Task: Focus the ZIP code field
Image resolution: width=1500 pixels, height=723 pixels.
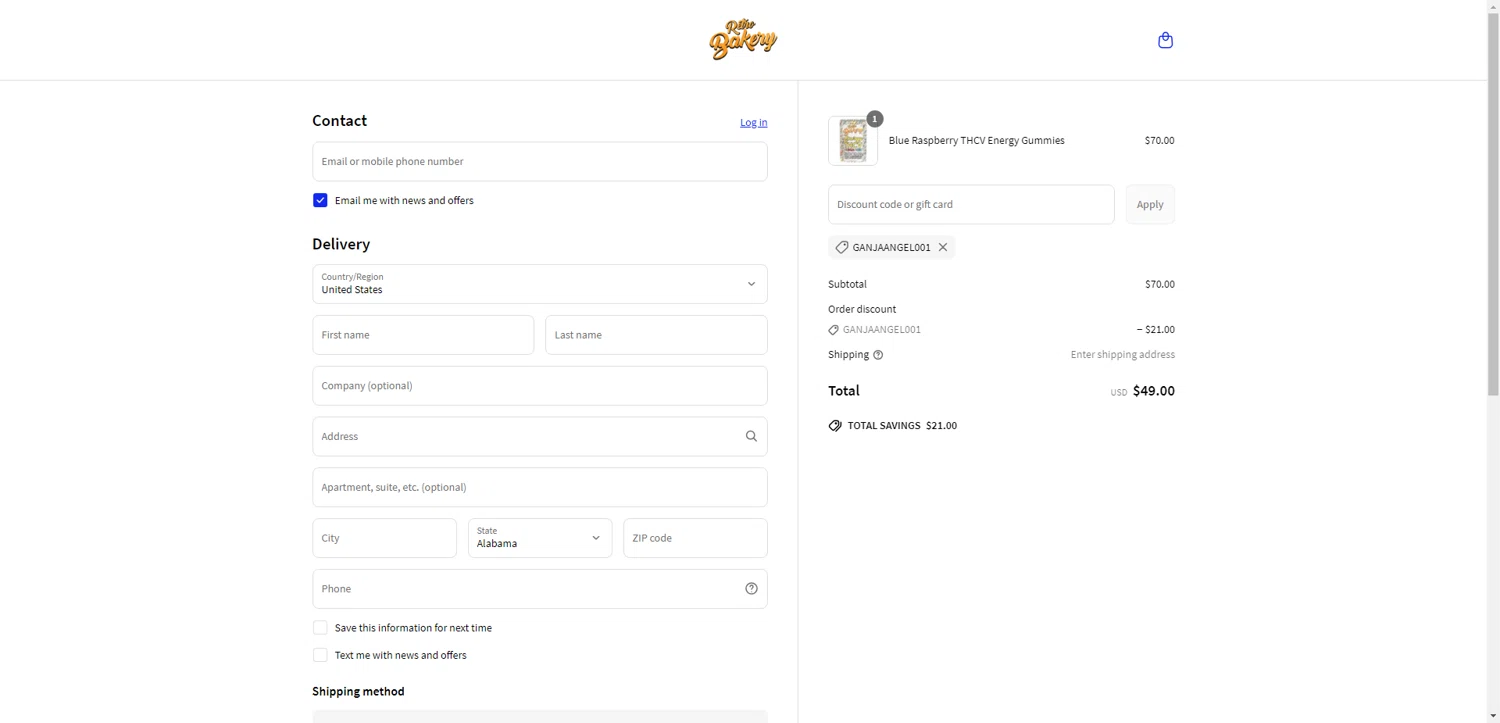Action: 695,538
